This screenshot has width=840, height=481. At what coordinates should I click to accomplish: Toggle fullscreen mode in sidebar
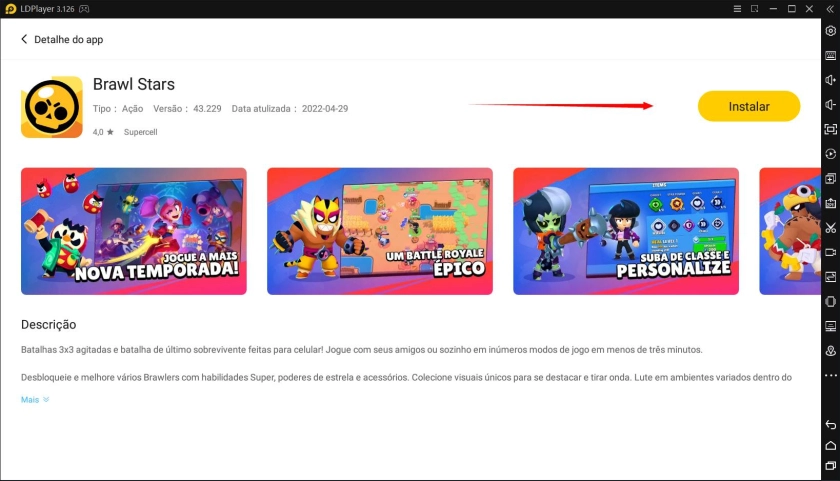pos(830,129)
